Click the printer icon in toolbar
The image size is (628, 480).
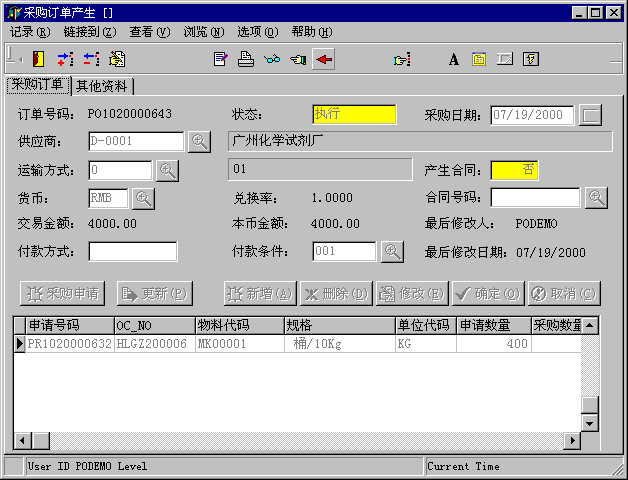click(246, 59)
